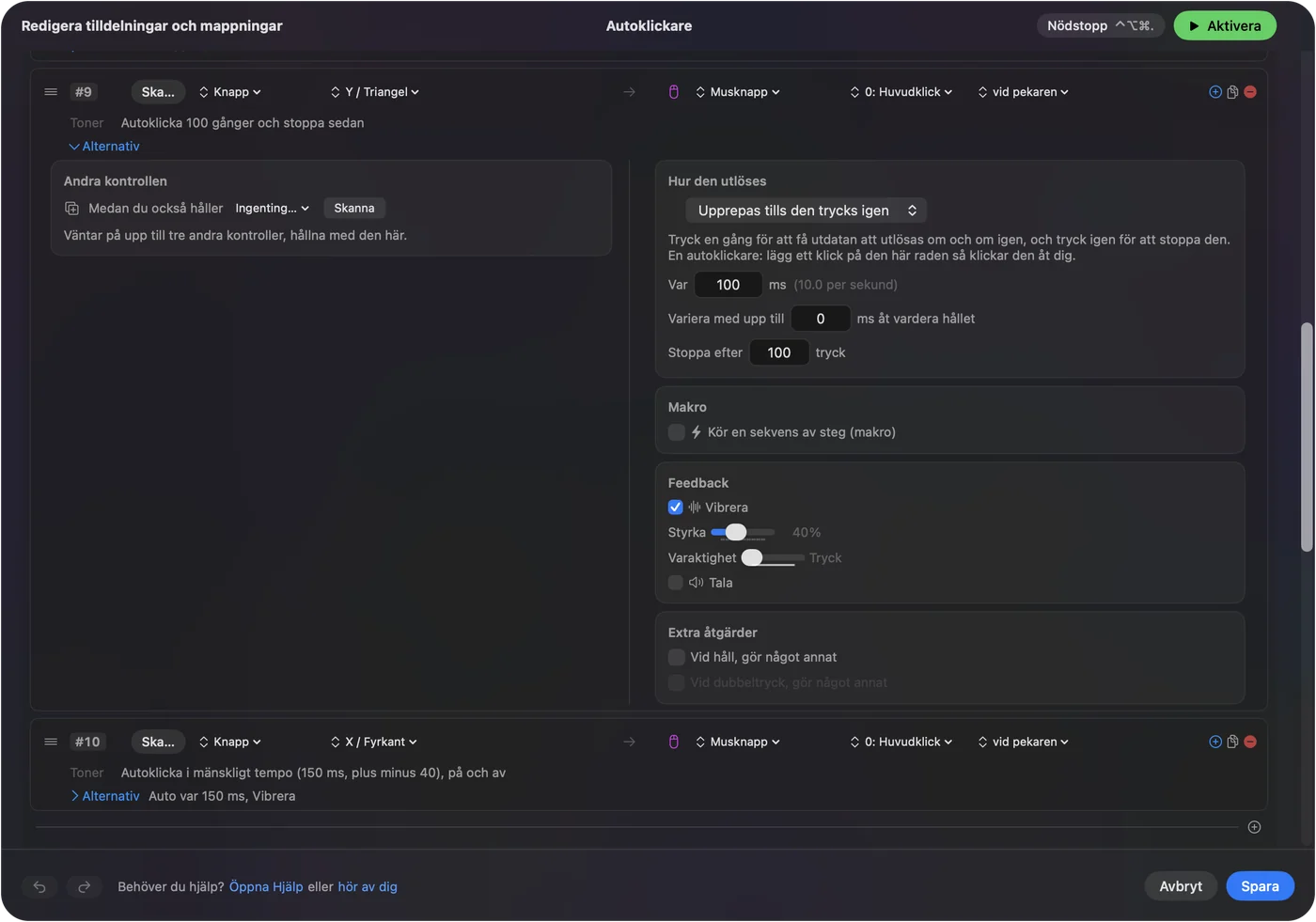Click the Variera med upp till field
Viewport: 1316px width, 922px height.
(821, 319)
